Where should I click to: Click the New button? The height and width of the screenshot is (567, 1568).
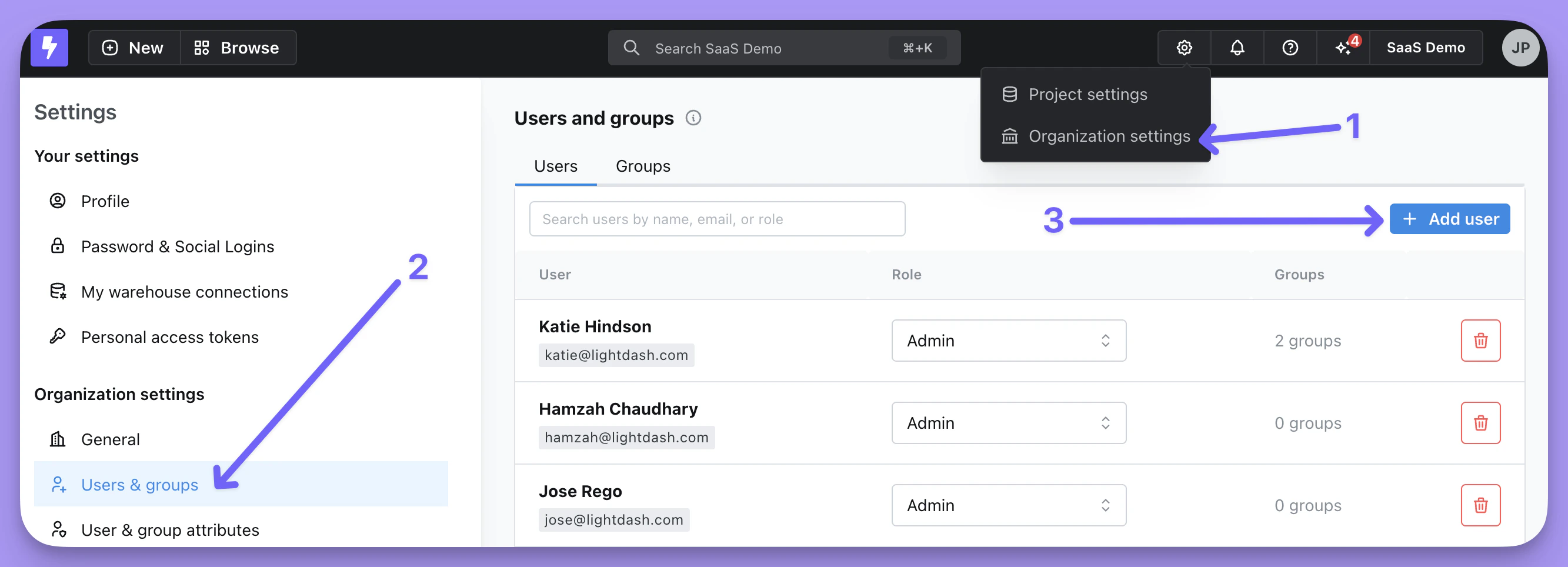(135, 48)
